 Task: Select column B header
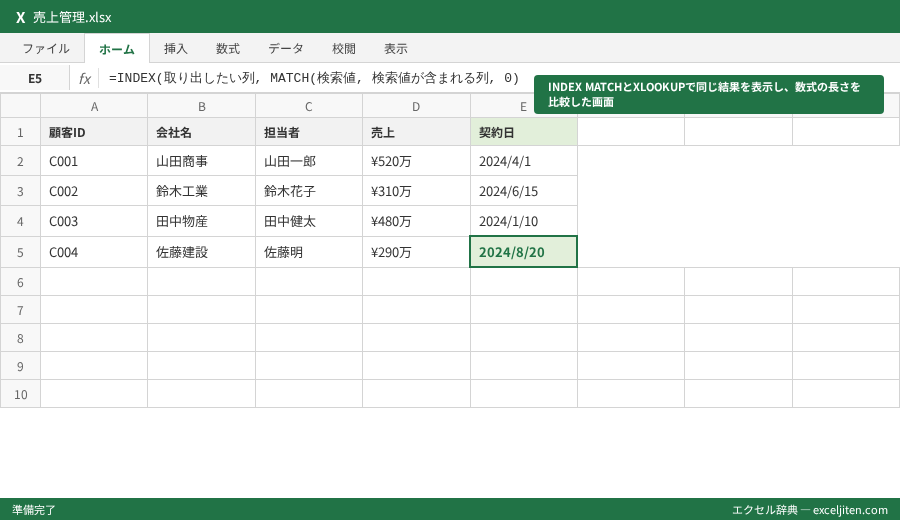tap(201, 106)
